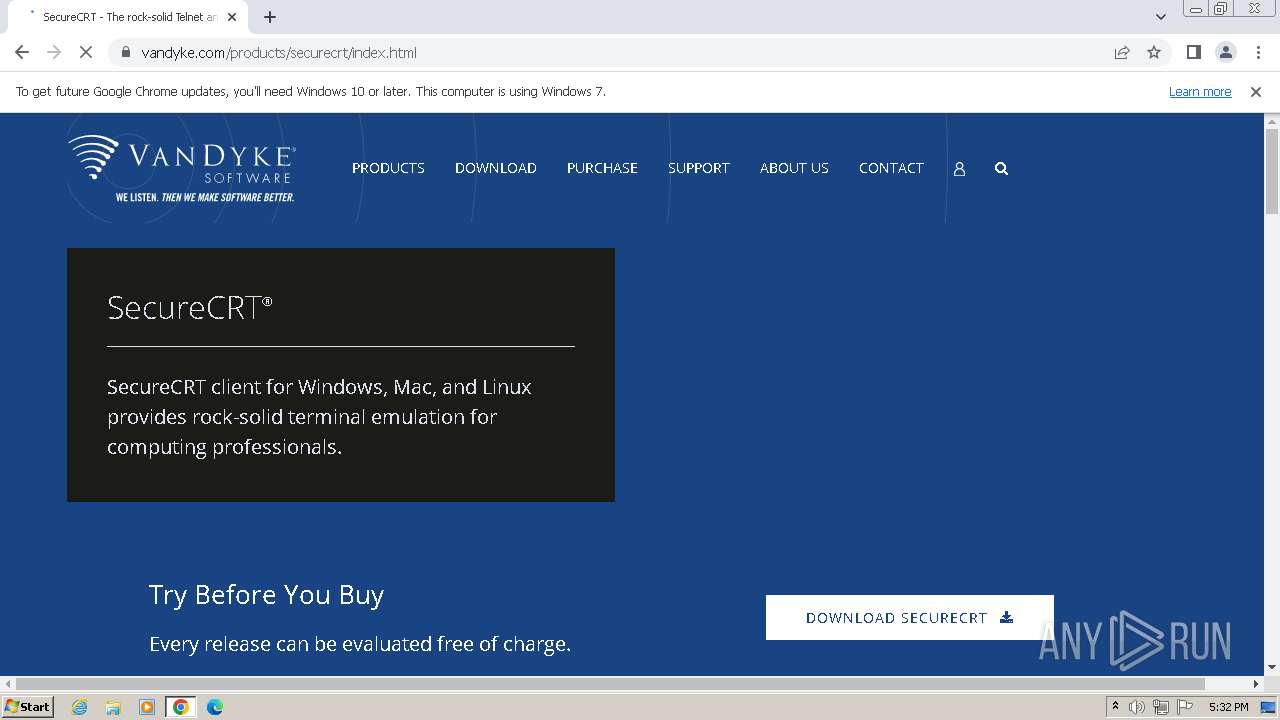Open the site search magnifier icon
Screen dimensions: 1280x720
point(1001,169)
